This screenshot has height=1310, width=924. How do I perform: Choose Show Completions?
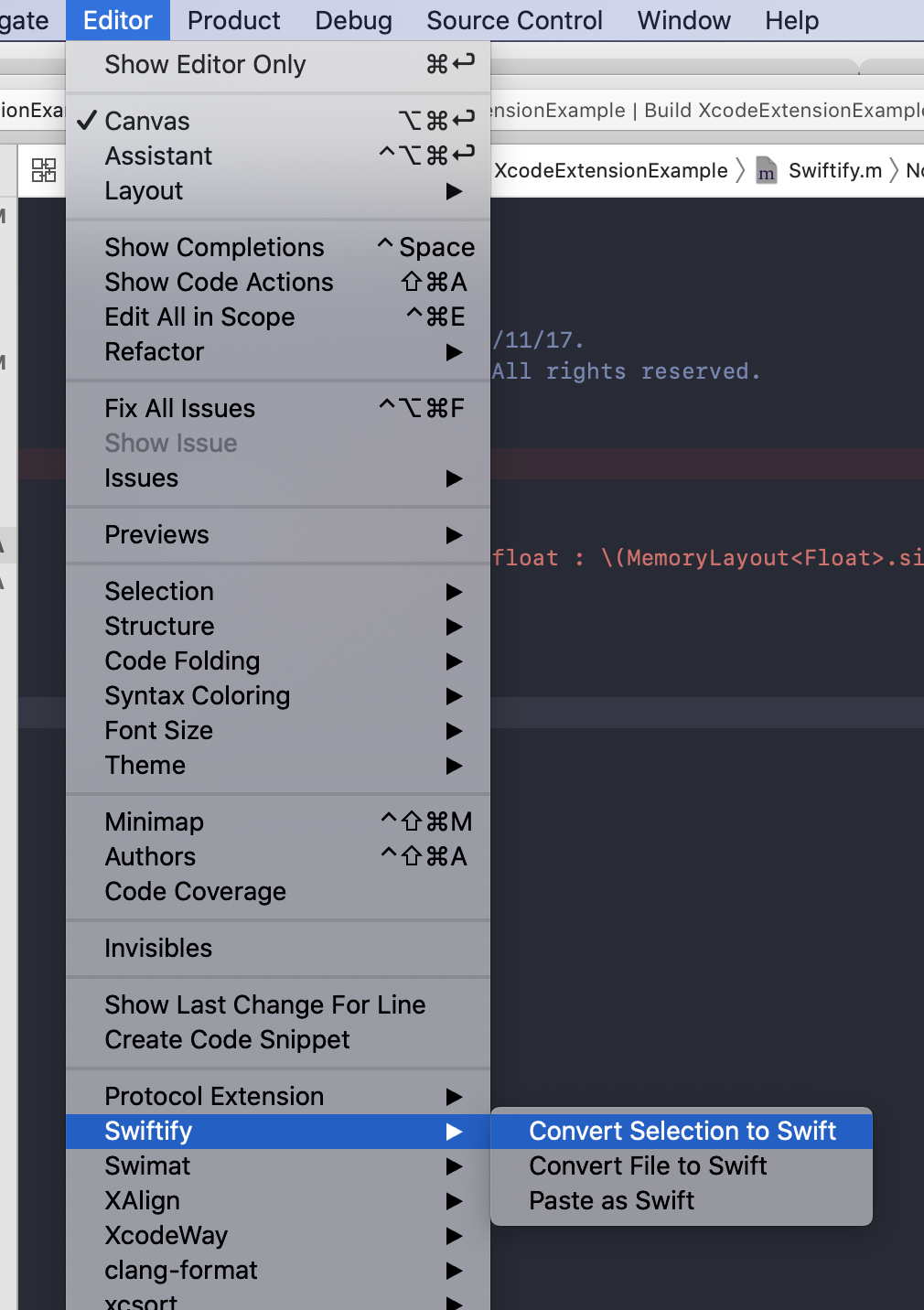coord(278,247)
